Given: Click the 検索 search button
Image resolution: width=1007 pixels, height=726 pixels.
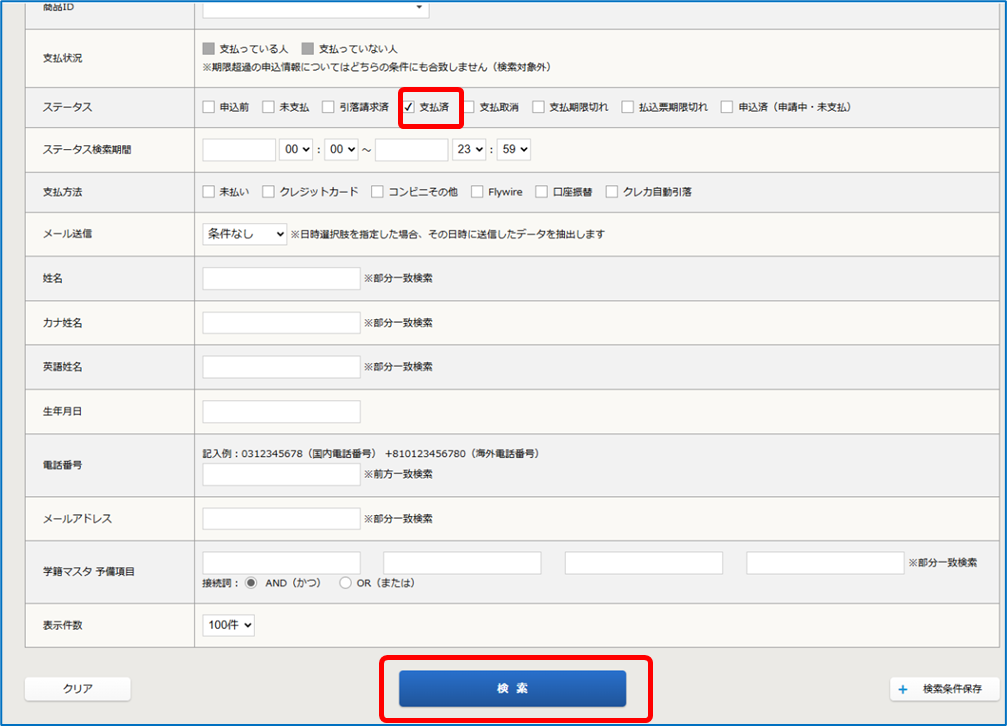Looking at the screenshot, I should [x=512, y=688].
